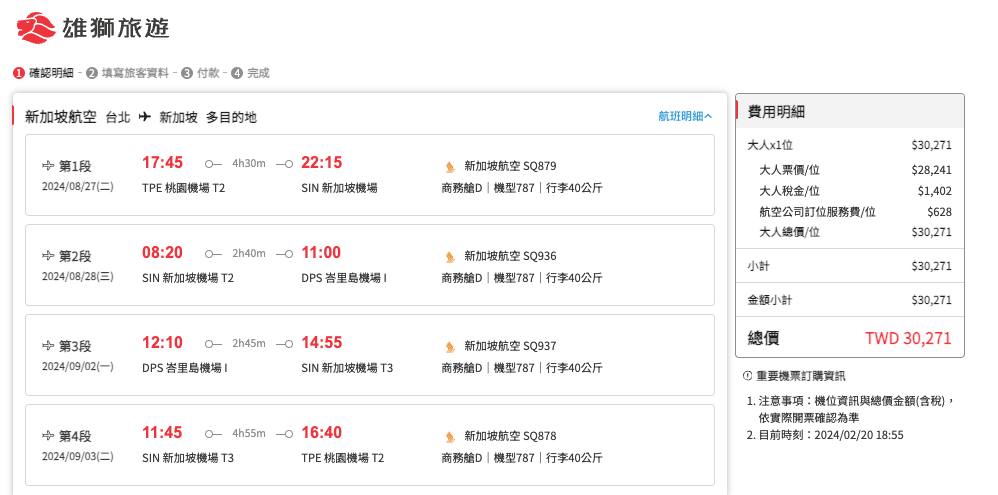This screenshot has height=495, width=998.
Task: Click flight number 新加坡航空 SQ937
Action: [510, 347]
